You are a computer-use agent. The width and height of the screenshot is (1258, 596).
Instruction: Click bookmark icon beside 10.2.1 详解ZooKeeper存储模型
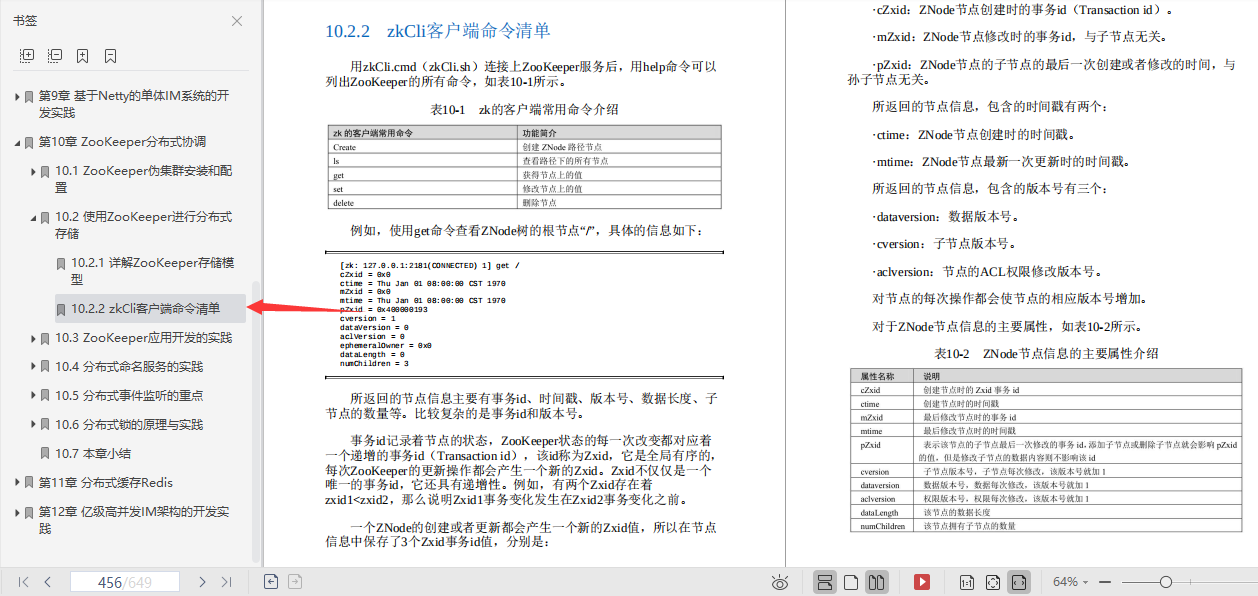coord(61,264)
